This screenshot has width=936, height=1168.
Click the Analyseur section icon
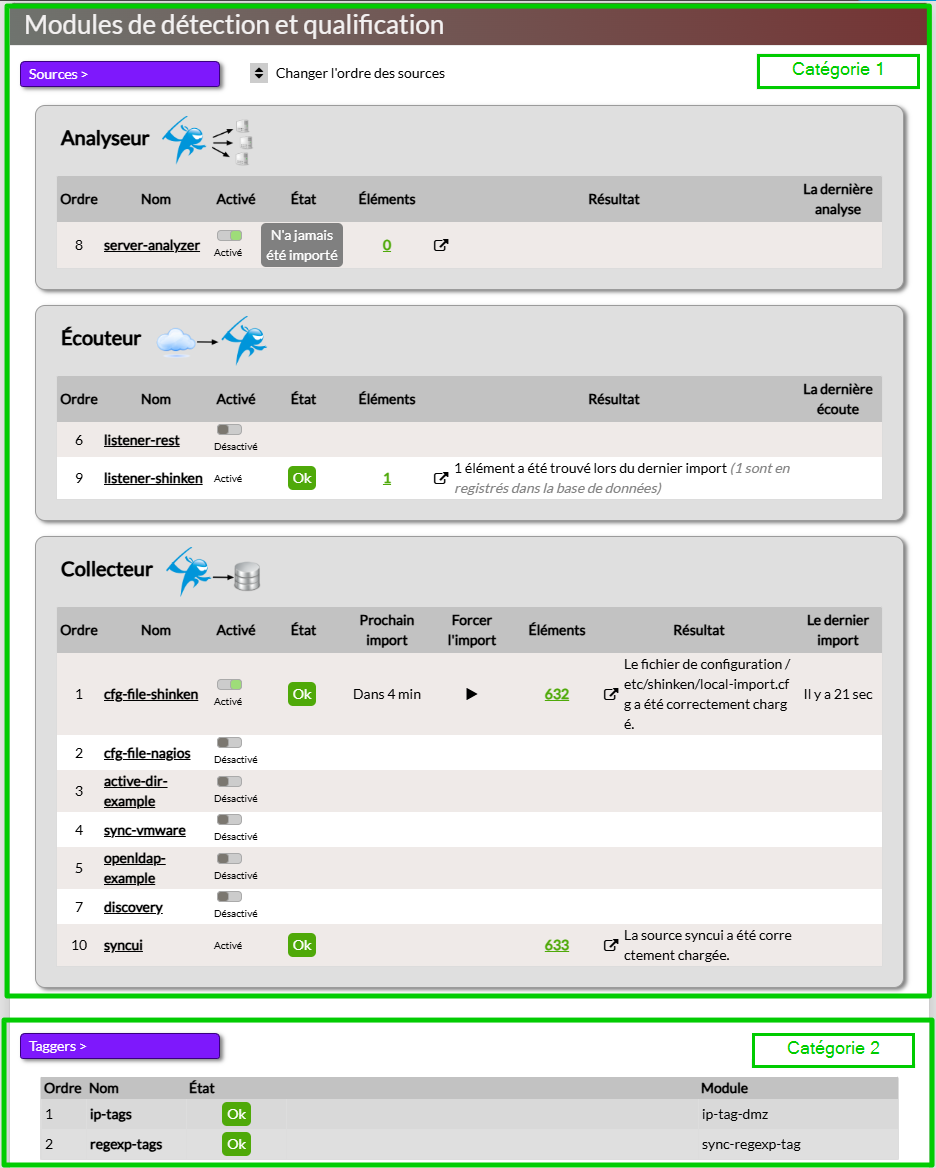[x=212, y=140]
